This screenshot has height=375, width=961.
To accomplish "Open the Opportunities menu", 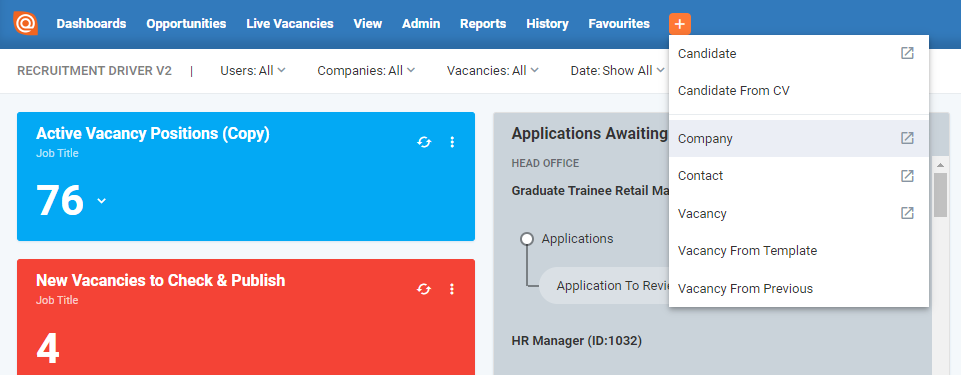I will pyautogui.click(x=186, y=24).
